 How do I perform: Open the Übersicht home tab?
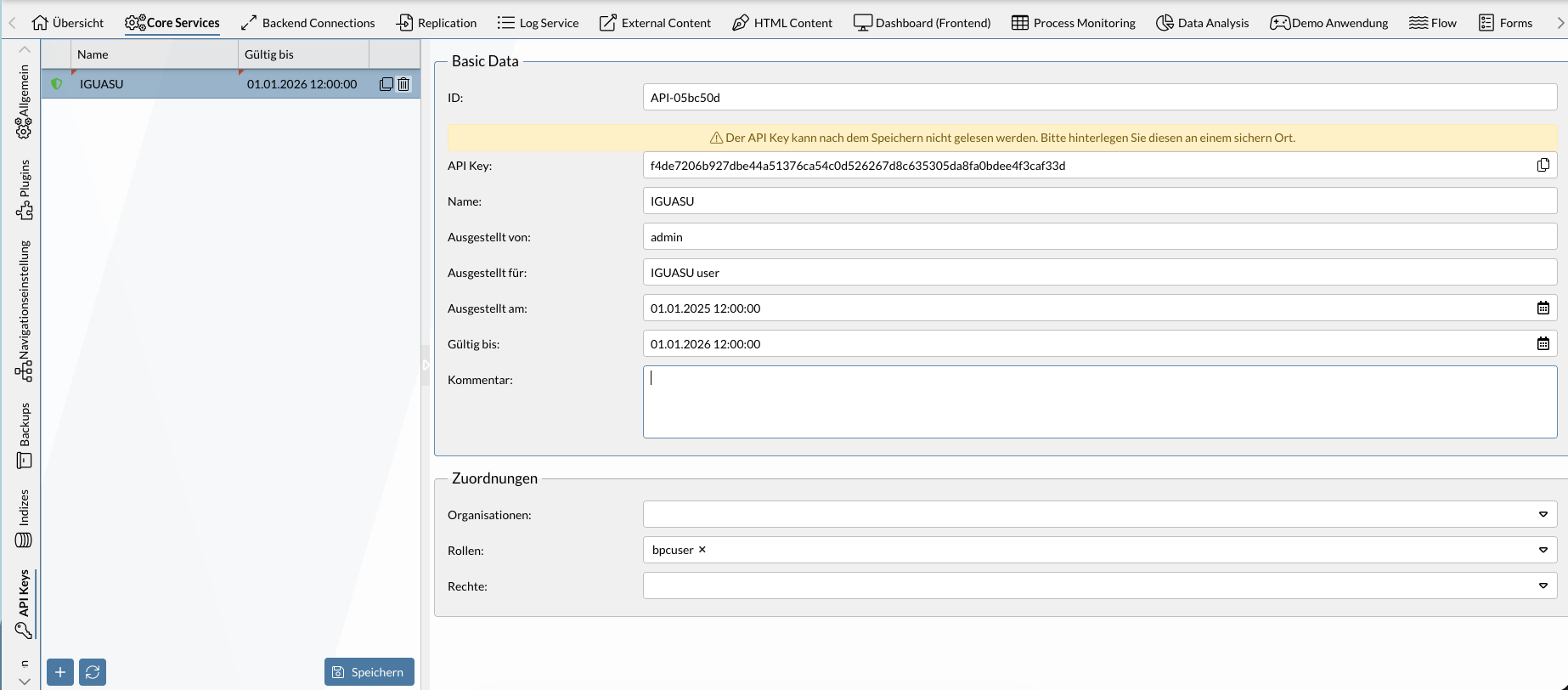(x=68, y=23)
